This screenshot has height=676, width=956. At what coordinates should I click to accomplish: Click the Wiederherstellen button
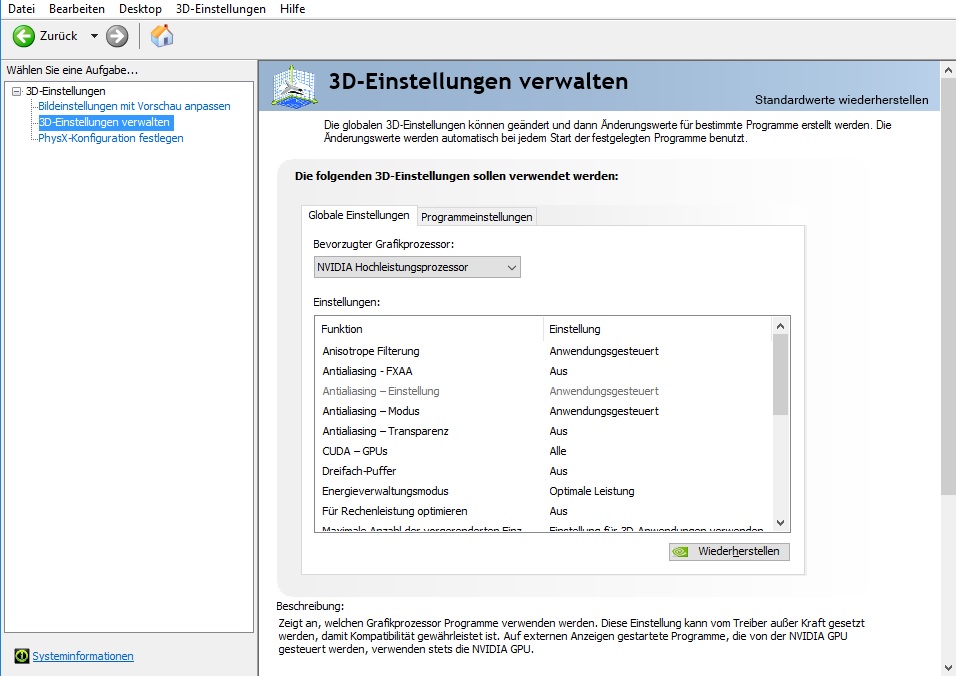(729, 552)
